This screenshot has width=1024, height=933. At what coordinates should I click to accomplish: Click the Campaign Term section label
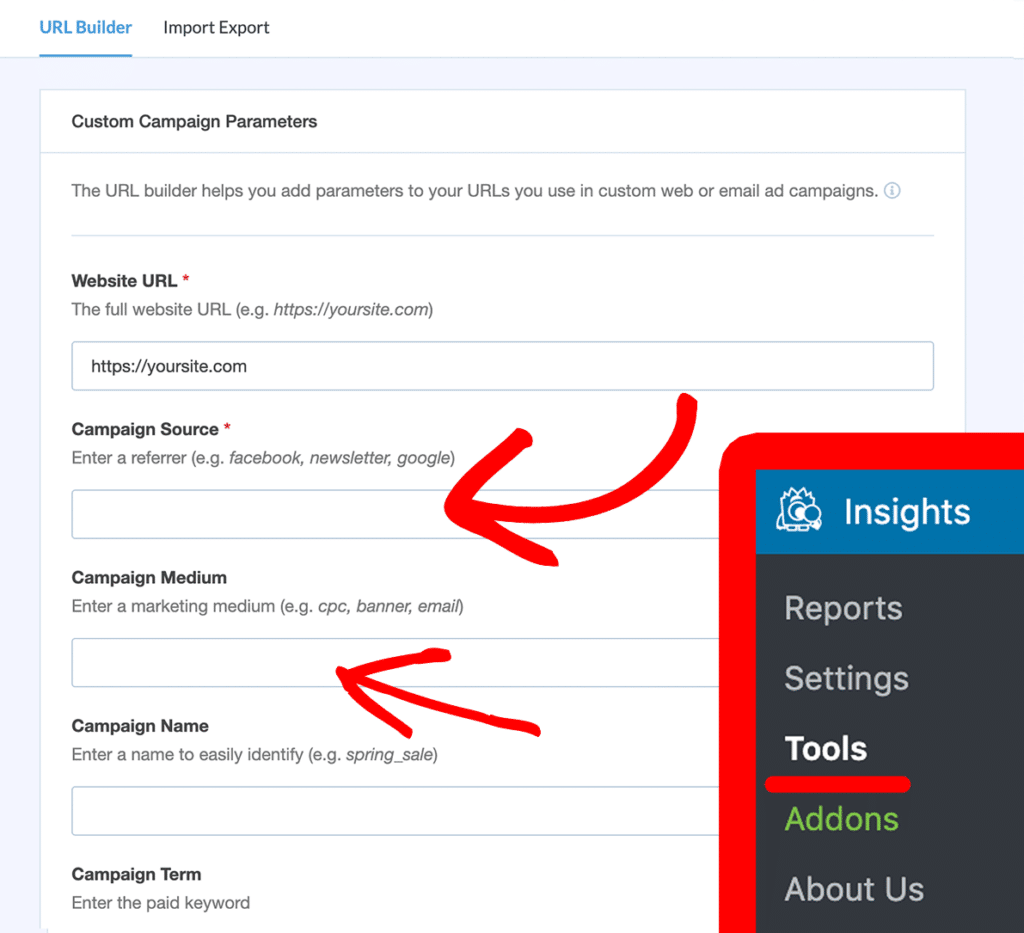[136, 873]
